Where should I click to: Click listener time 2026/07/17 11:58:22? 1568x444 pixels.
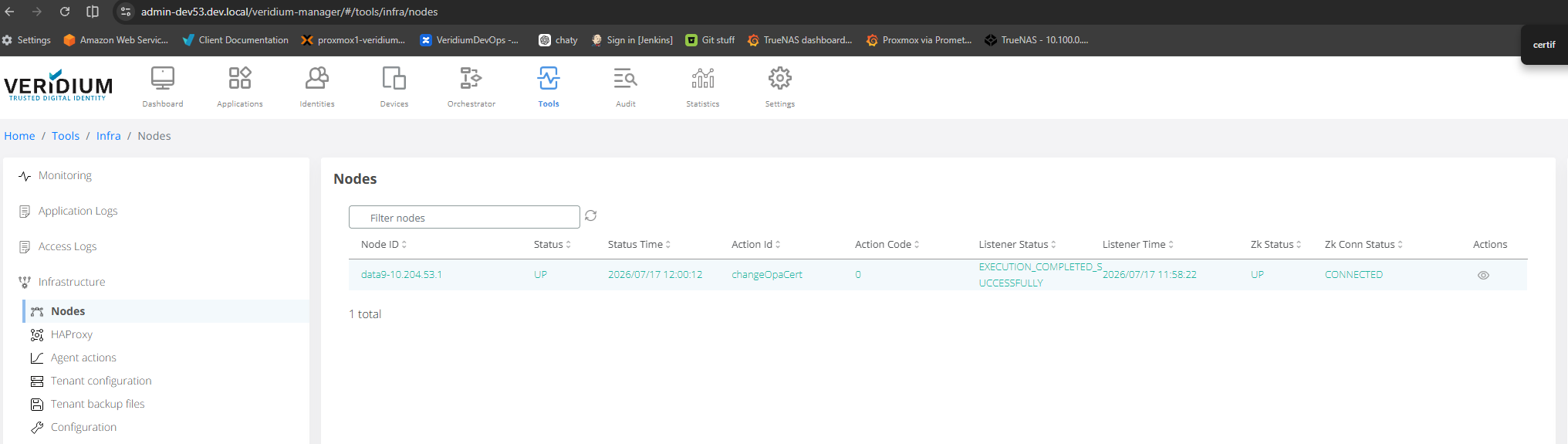point(1150,275)
